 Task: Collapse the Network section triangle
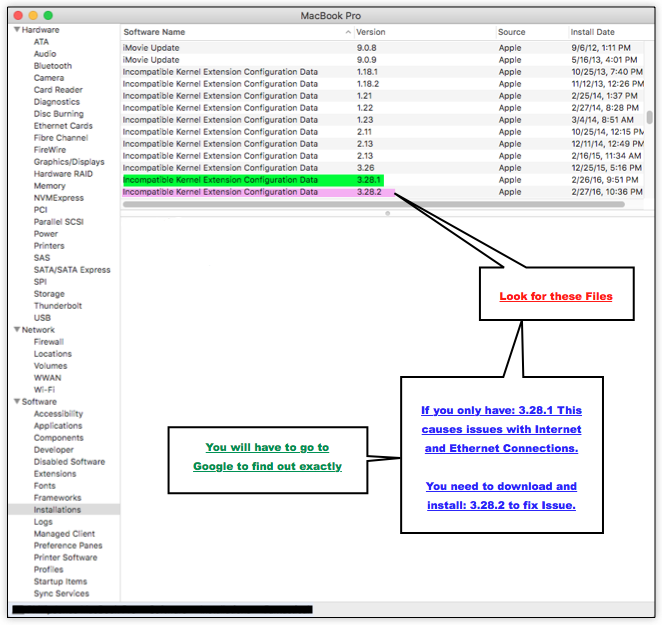coord(17,329)
